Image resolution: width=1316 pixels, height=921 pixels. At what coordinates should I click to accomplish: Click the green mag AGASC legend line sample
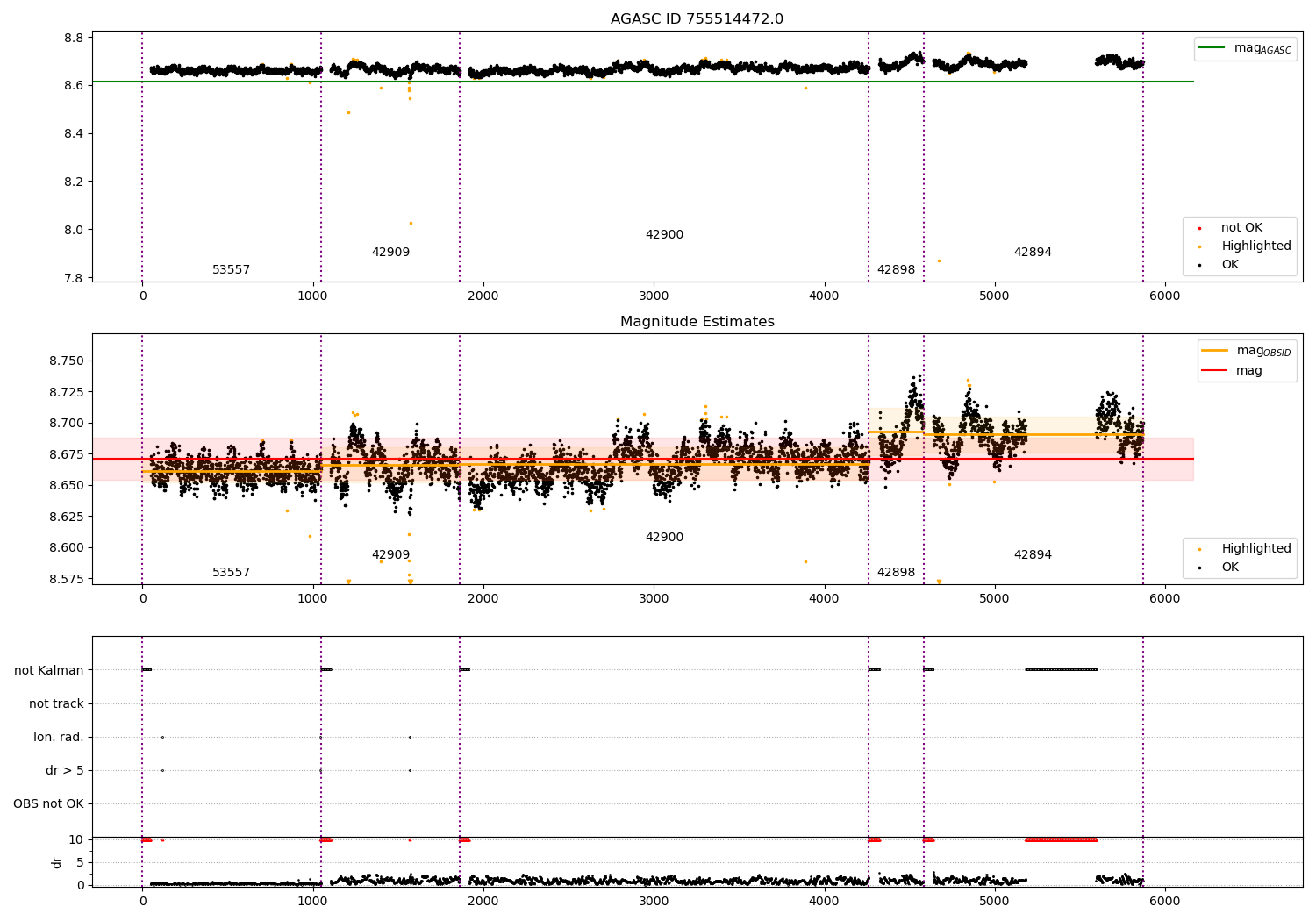pos(1212,48)
